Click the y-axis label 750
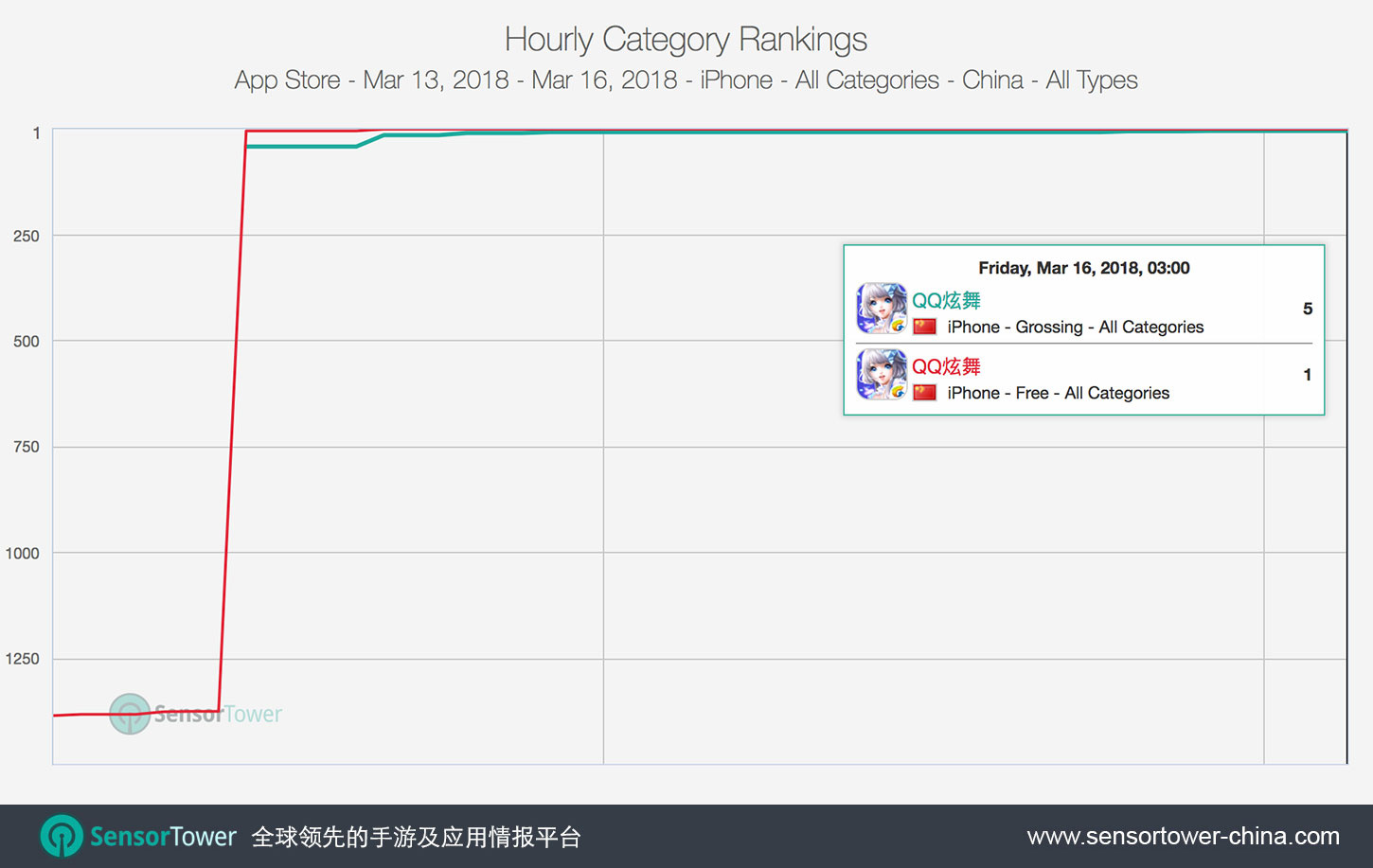The image size is (1373, 868). [27, 447]
